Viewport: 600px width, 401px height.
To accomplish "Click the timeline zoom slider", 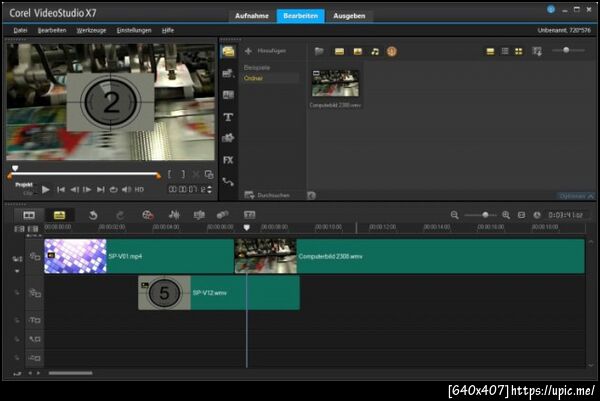I will coord(480,215).
